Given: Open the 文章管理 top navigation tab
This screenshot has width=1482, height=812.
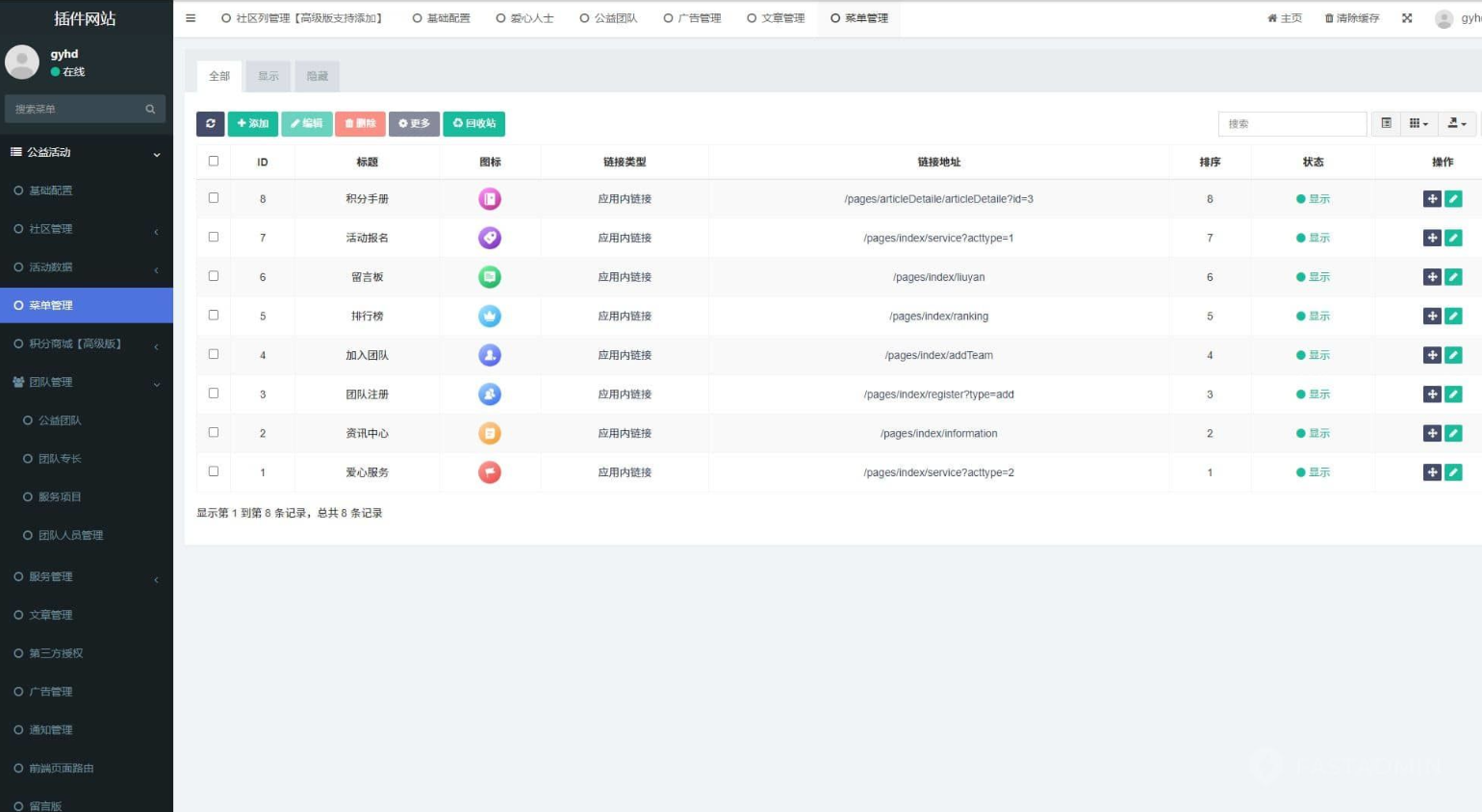Looking at the screenshot, I should tap(776, 18).
